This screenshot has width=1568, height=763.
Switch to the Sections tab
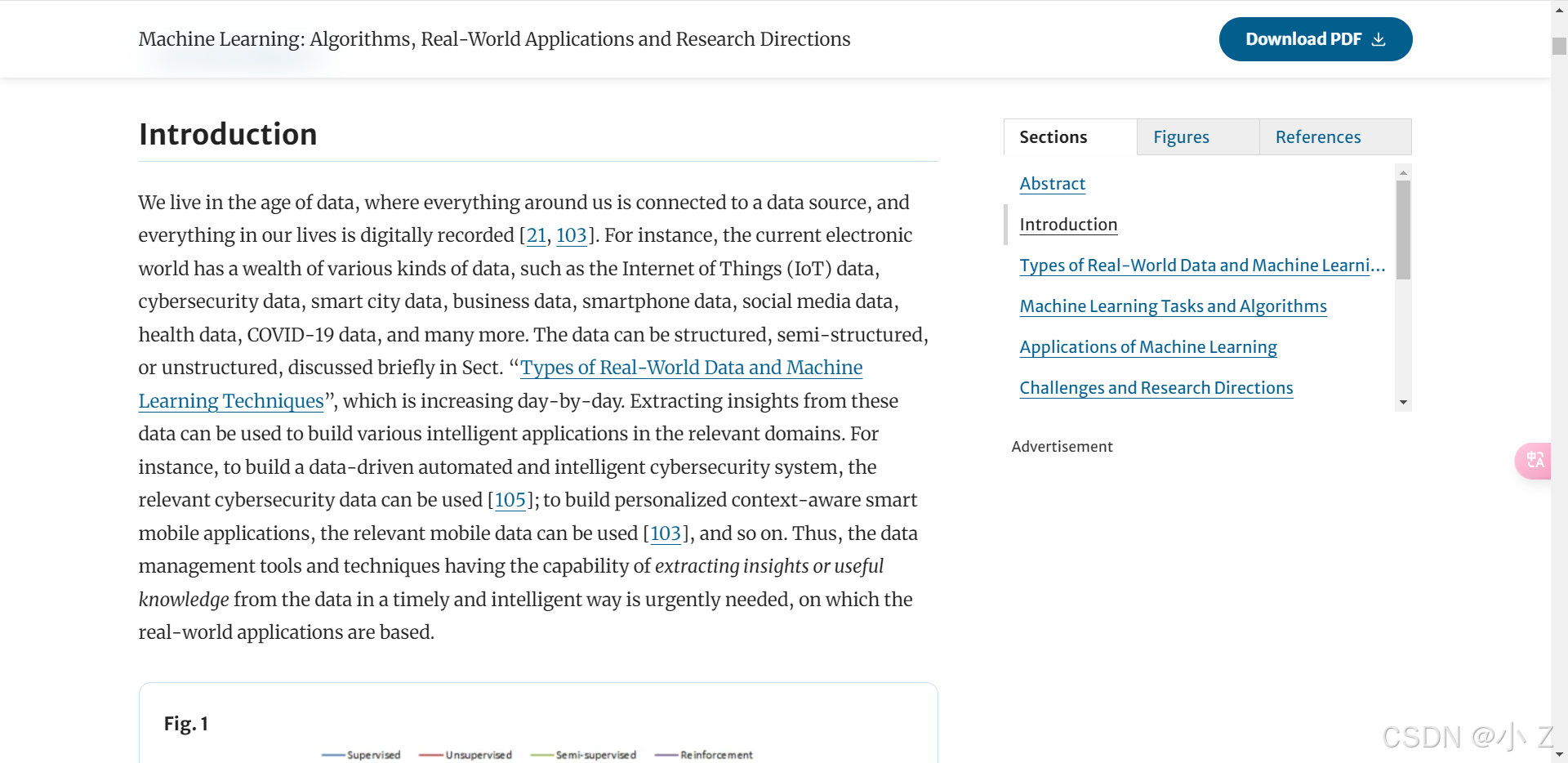(x=1070, y=137)
